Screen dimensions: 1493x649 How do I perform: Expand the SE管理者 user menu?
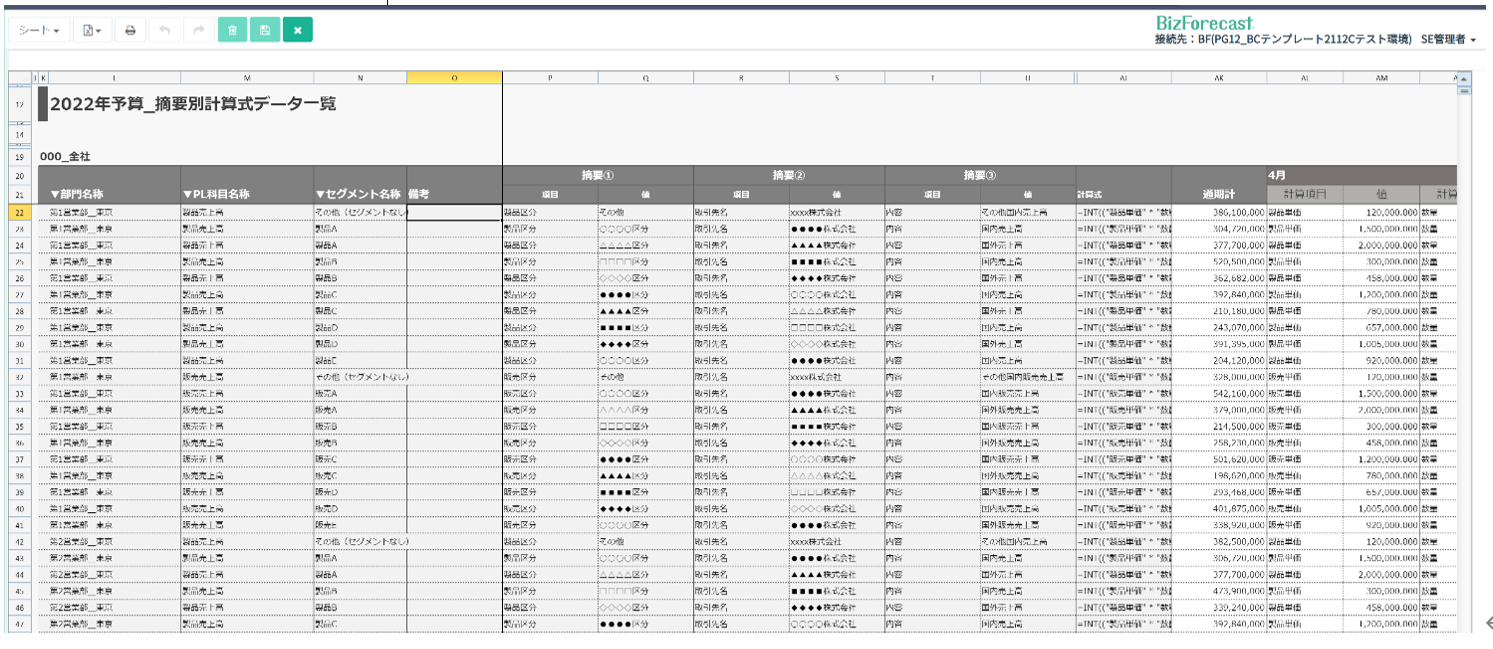(x=1447, y=39)
